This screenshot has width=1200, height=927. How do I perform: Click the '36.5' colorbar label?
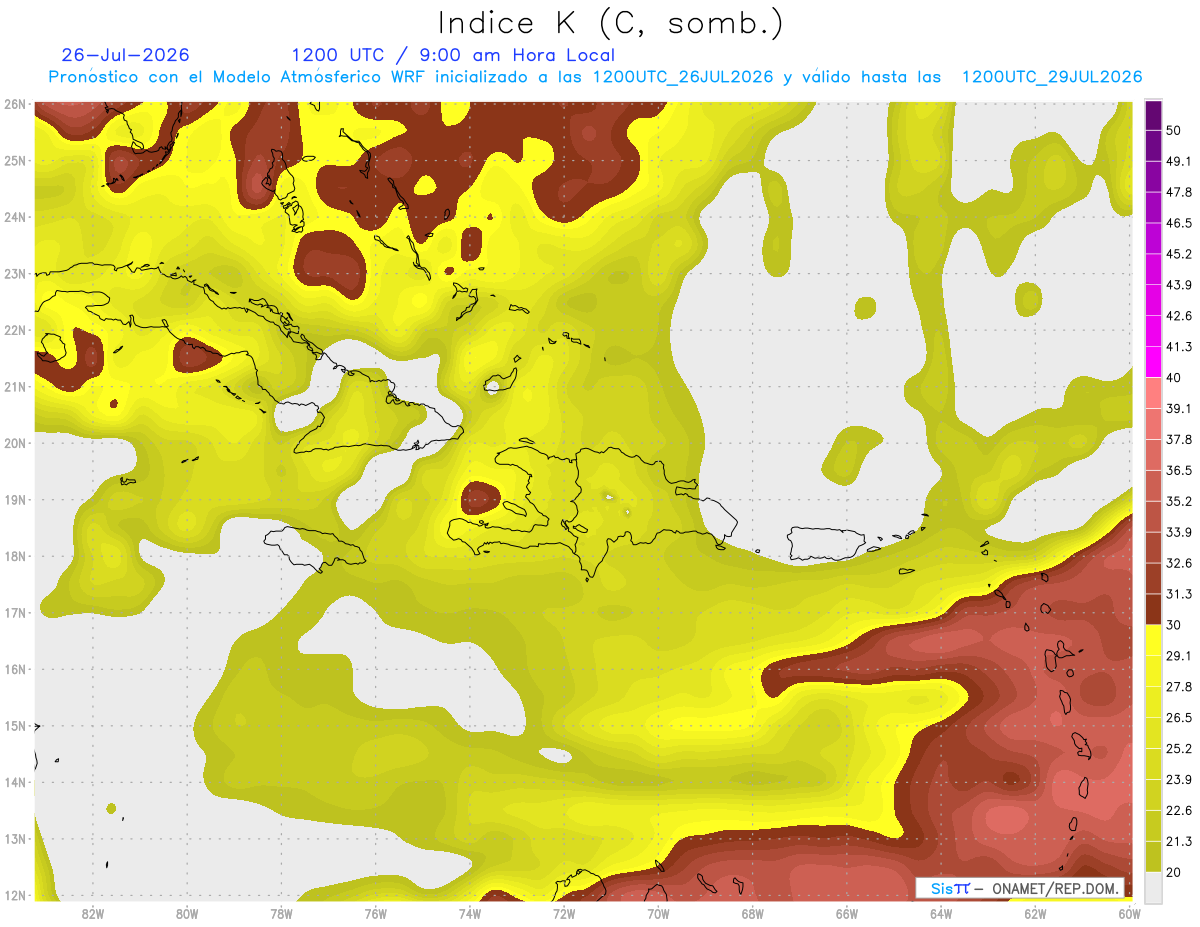click(x=1179, y=470)
